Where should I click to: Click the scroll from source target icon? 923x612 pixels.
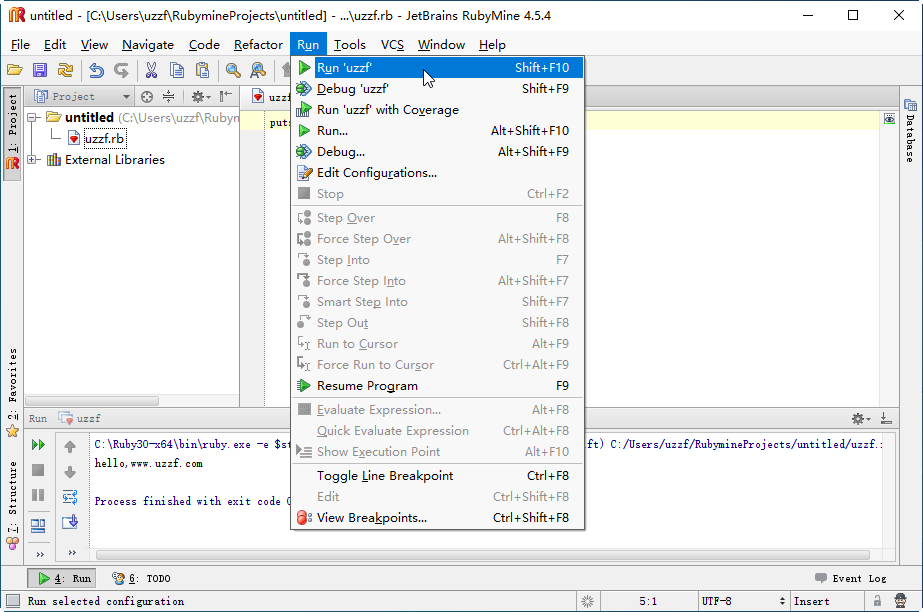coord(147,97)
